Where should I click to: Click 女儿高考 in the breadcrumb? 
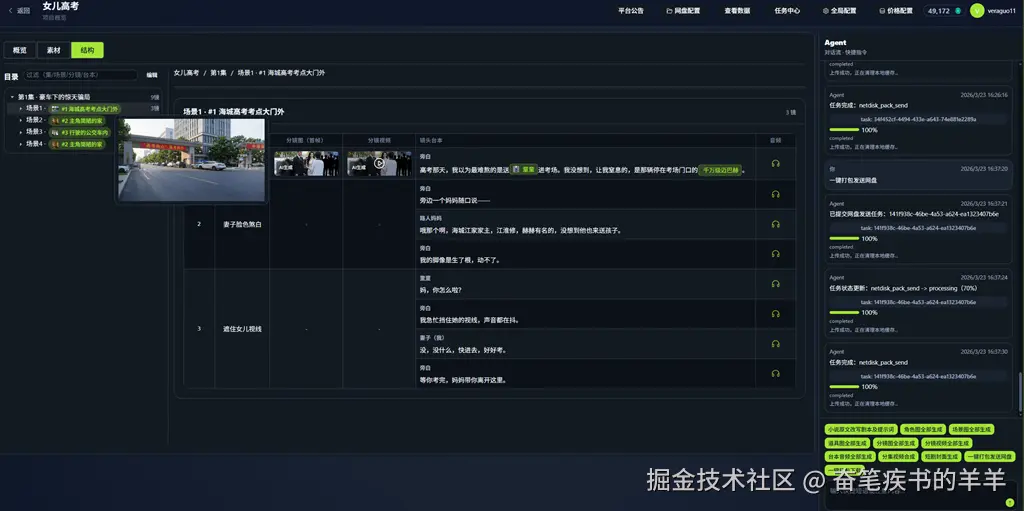click(x=186, y=73)
